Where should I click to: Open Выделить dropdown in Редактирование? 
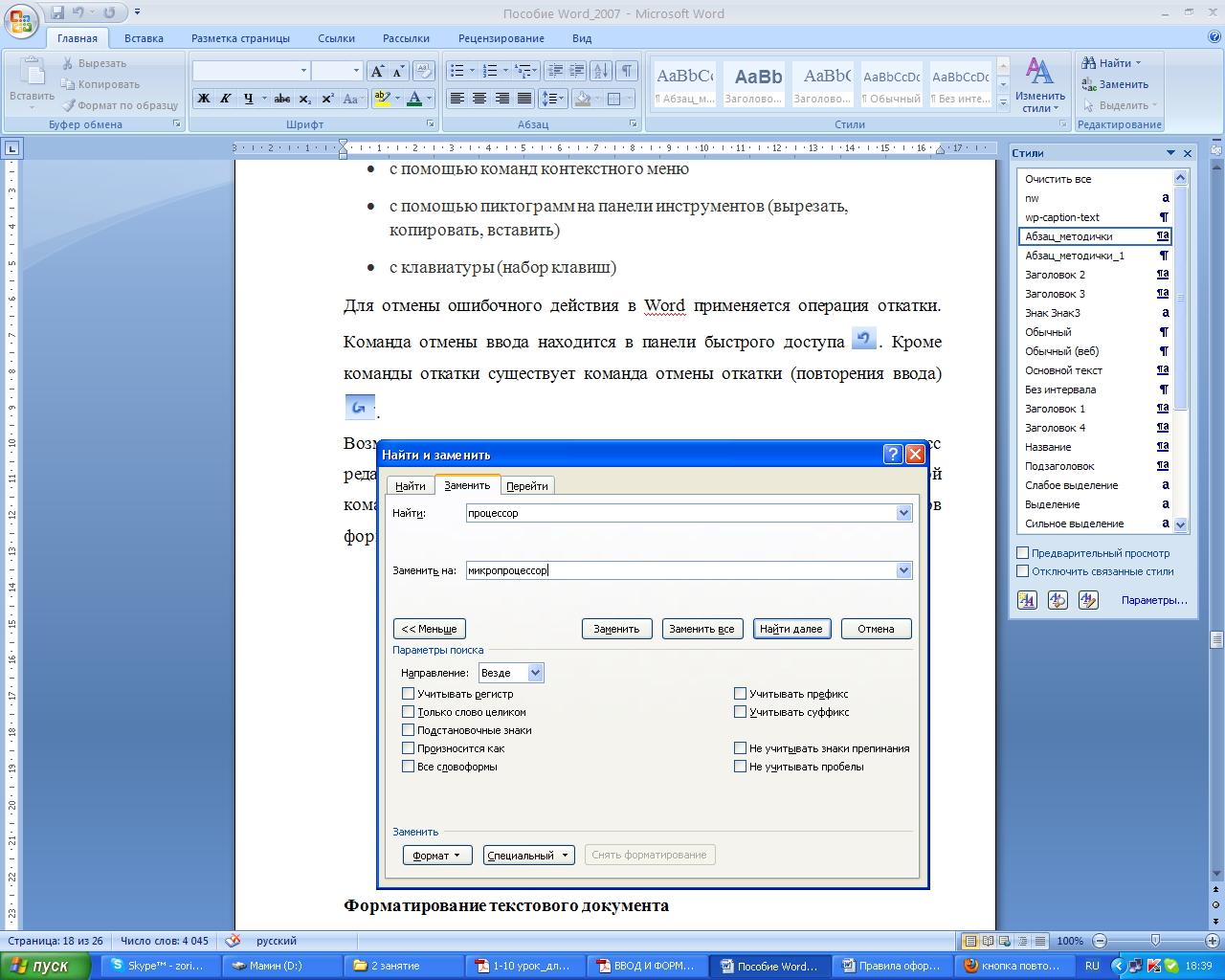[x=1121, y=105]
